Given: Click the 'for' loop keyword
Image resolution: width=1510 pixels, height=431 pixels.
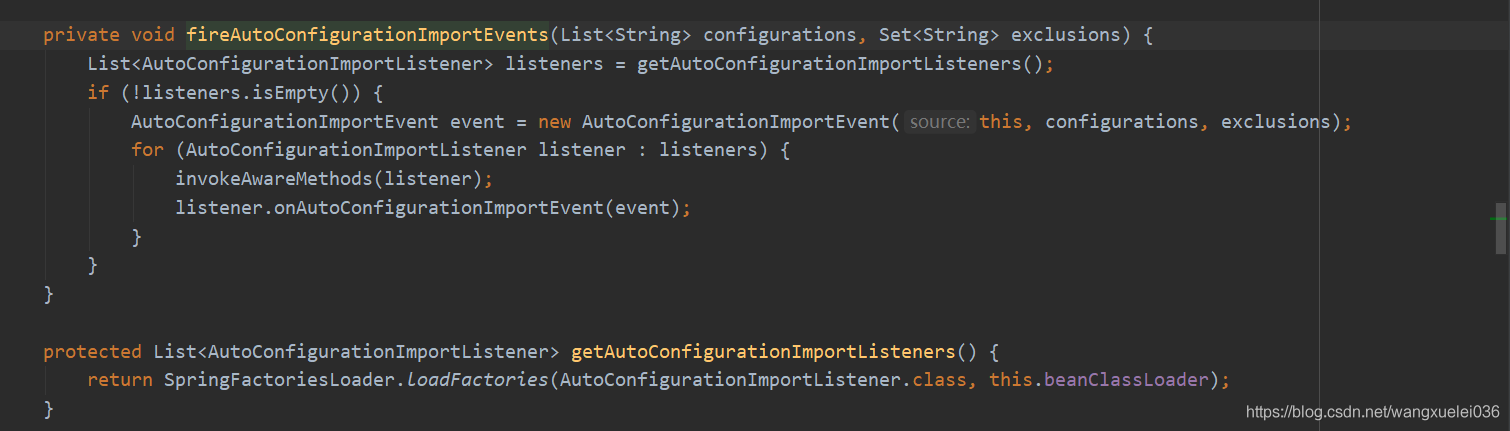Looking at the screenshot, I should coord(147,150).
